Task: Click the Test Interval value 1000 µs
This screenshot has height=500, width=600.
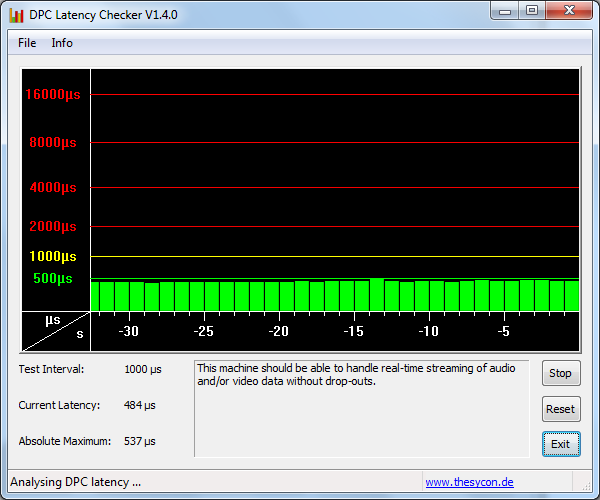Action: pos(142,369)
